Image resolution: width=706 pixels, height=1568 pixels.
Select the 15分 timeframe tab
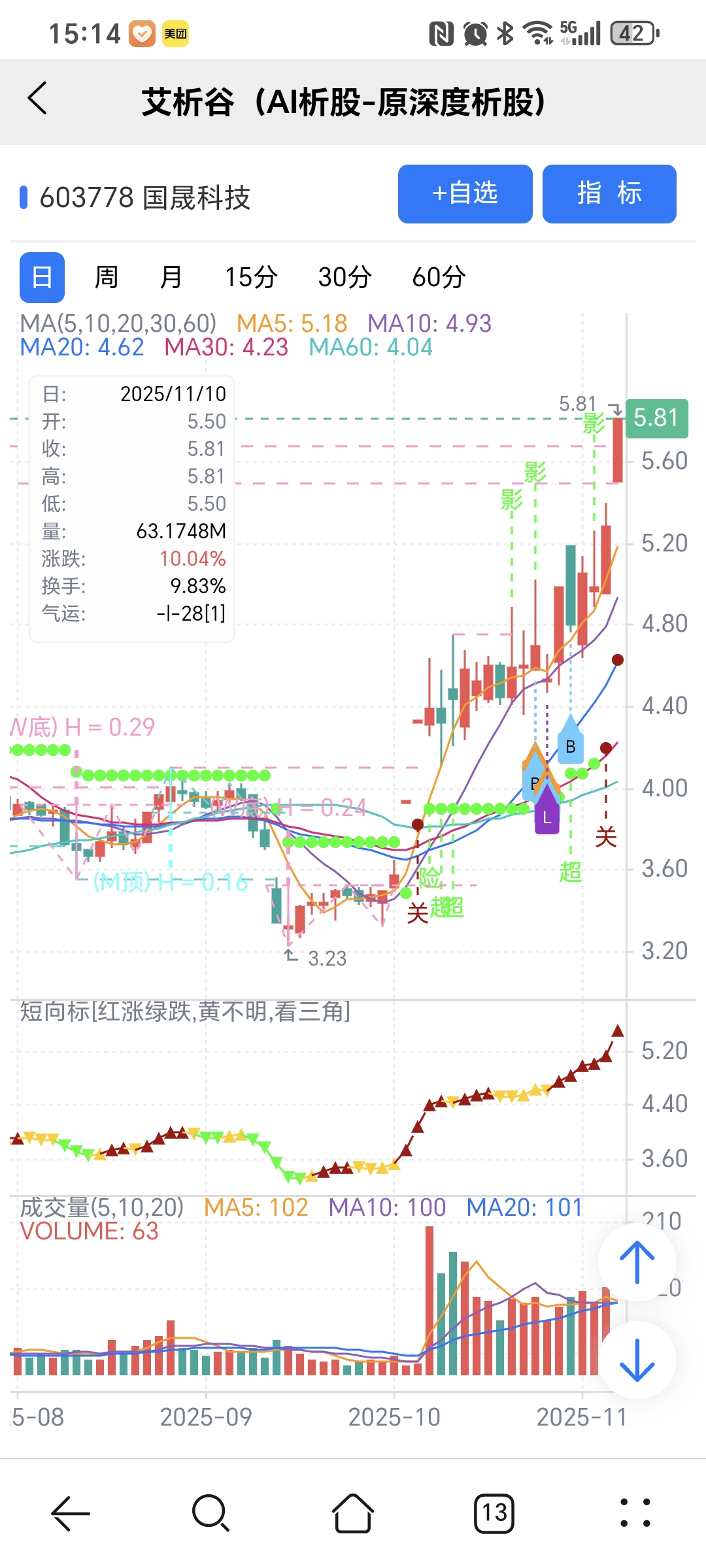pos(251,278)
